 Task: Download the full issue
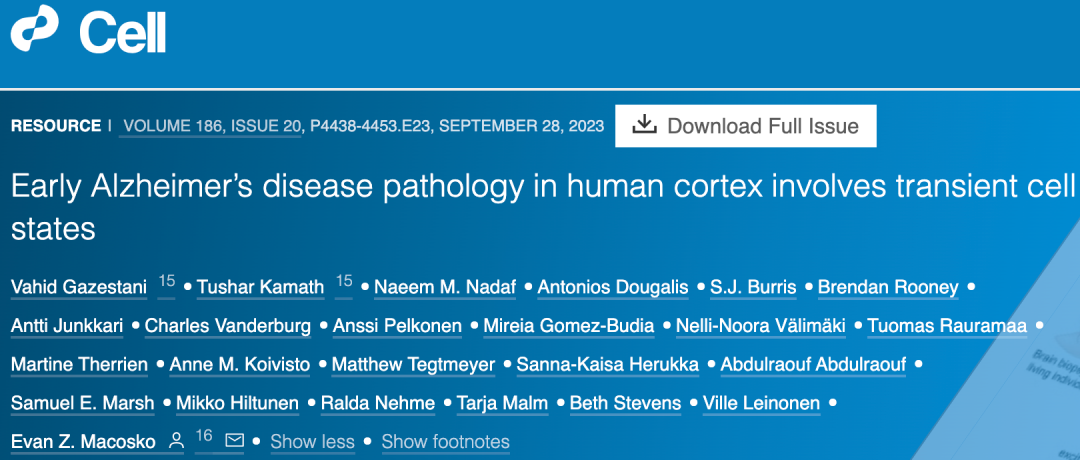click(x=745, y=126)
